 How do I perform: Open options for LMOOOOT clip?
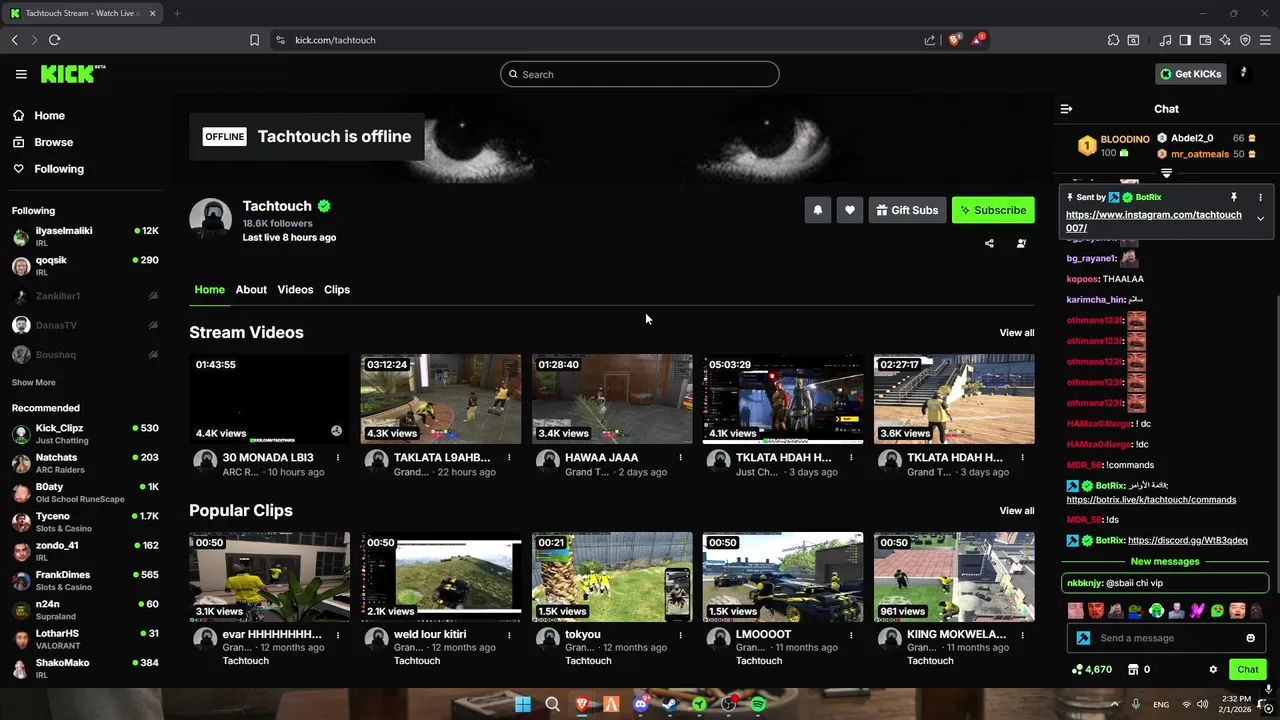[851, 635]
